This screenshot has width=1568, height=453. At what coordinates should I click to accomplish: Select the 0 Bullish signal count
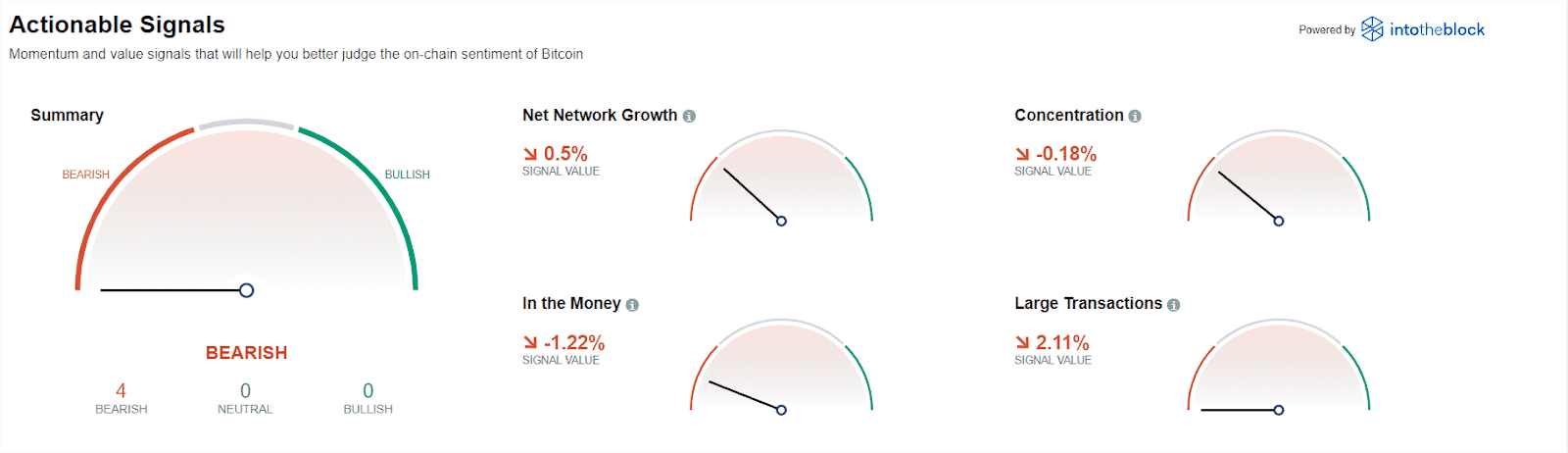click(368, 391)
